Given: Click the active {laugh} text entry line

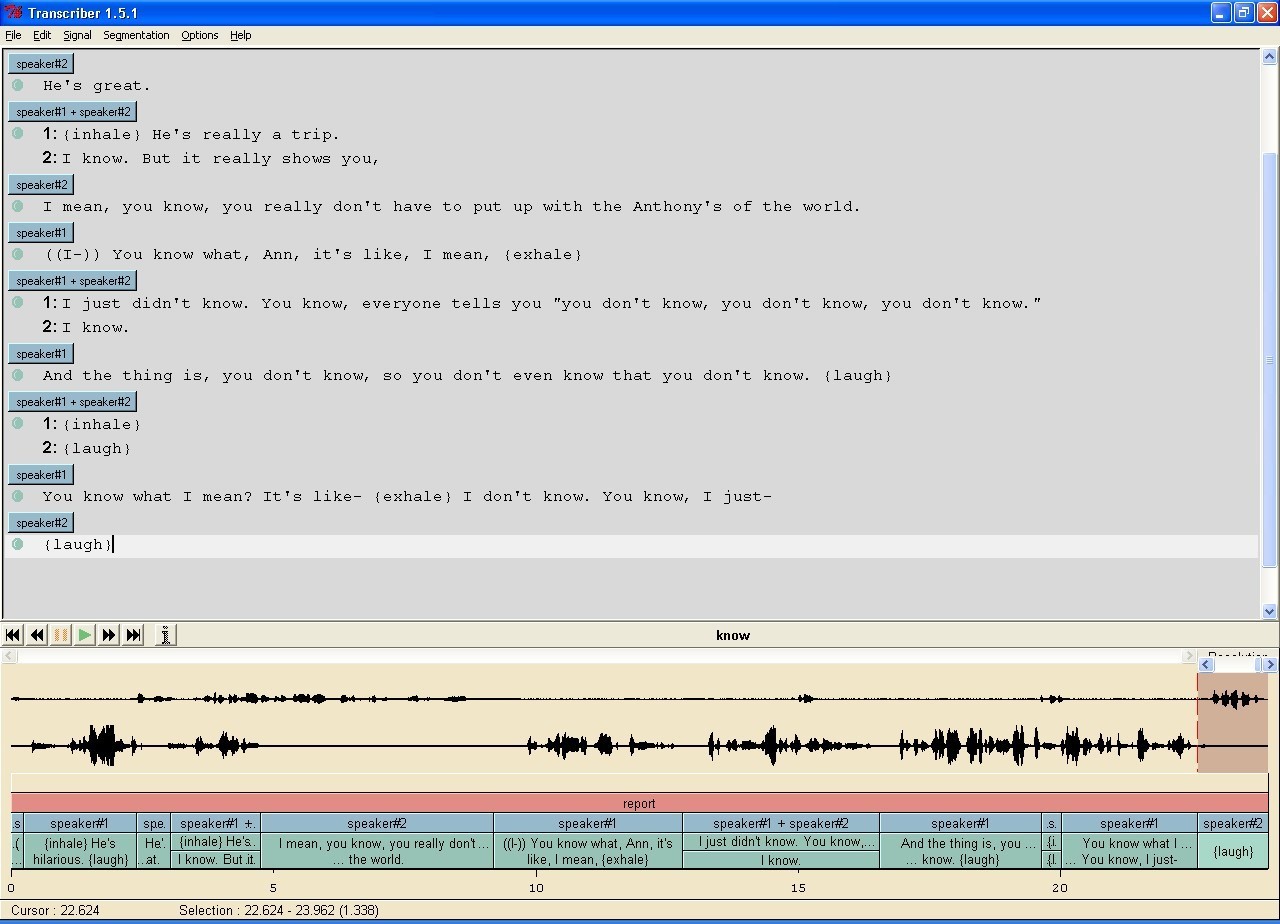Looking at the screenshot, I should (630, 545).
